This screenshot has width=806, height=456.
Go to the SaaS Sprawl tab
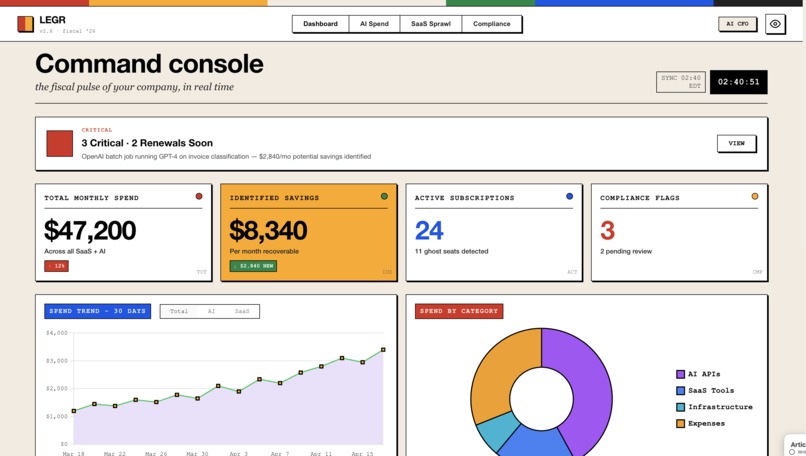tap(431, 24)
